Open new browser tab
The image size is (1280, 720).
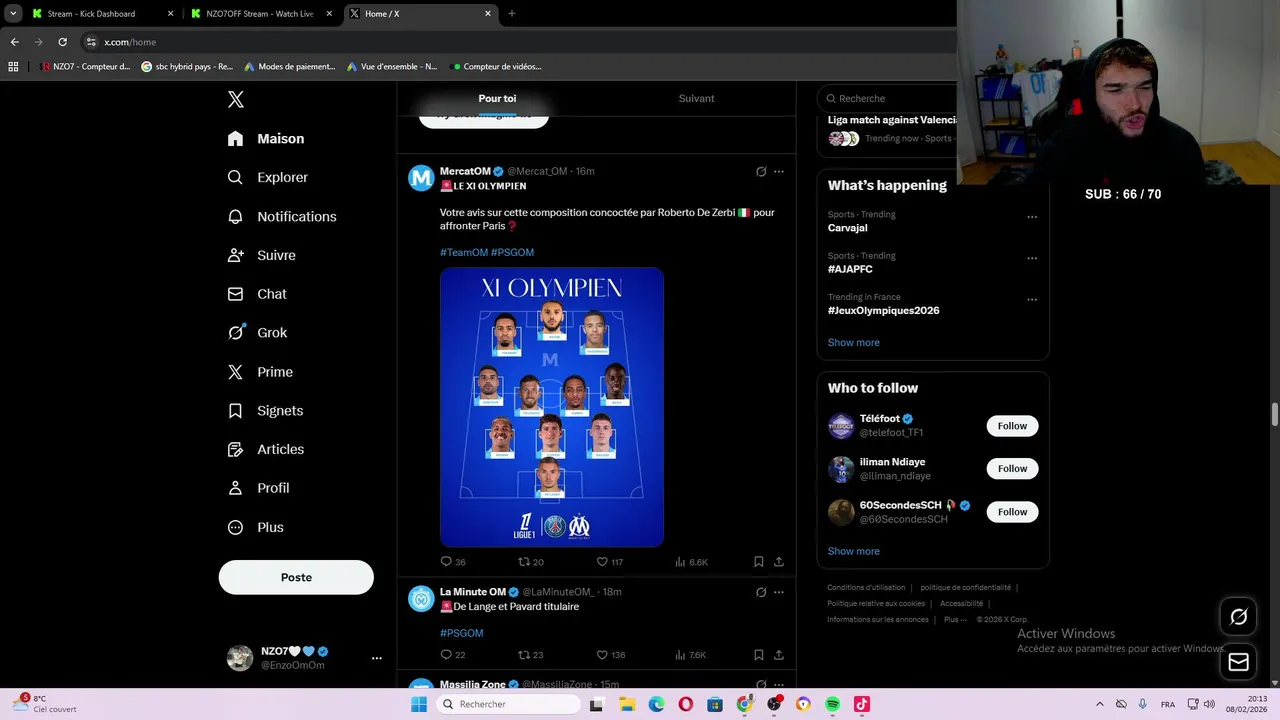click(x=512, y=14)
